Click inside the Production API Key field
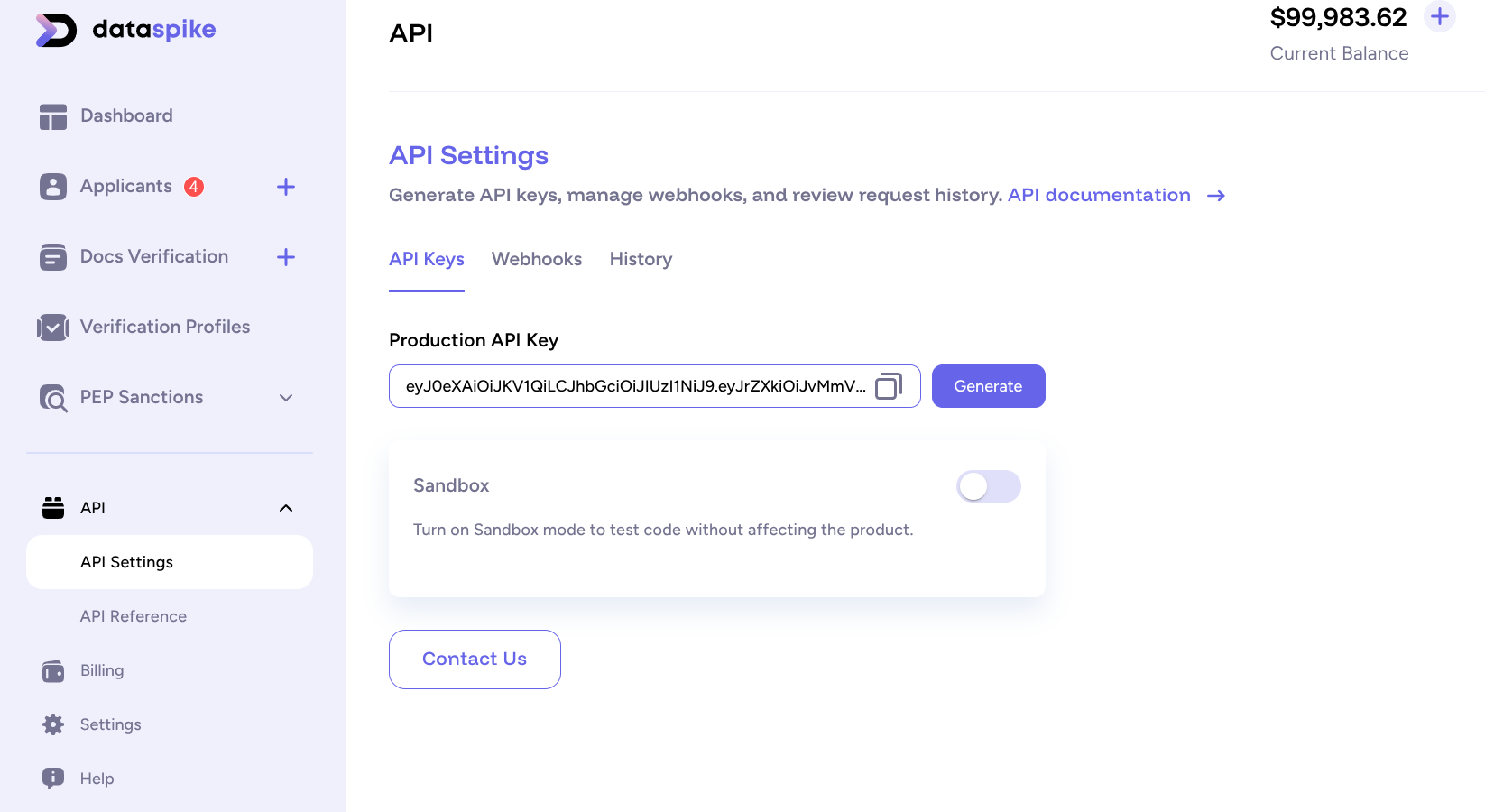1485x812 pixels. [632, 386]
